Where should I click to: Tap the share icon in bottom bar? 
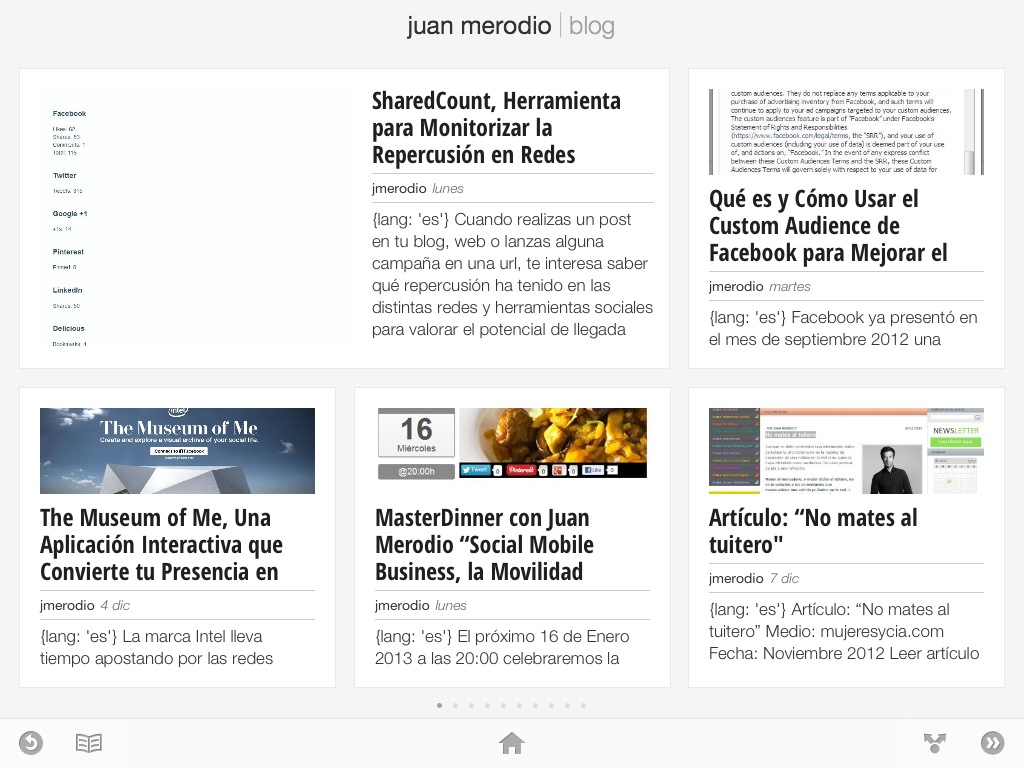pyautogui.click(x=935, y=743)
